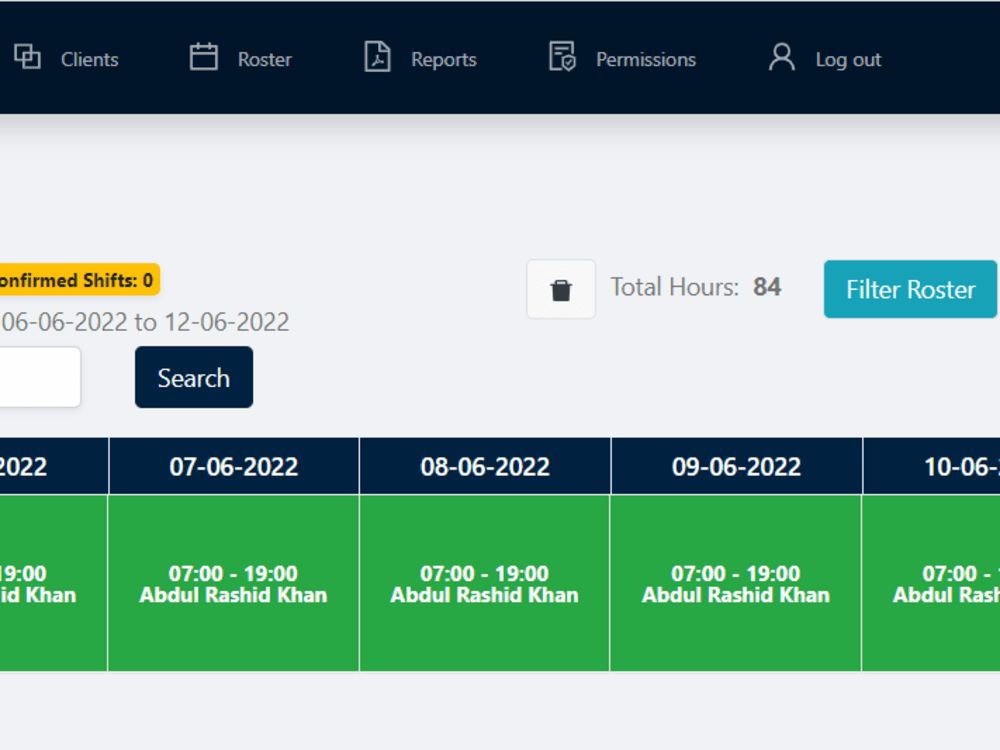This screenshot has width=1000, height=750.
Task: Click the Permissions shield document icon
Action: [562, 57]
